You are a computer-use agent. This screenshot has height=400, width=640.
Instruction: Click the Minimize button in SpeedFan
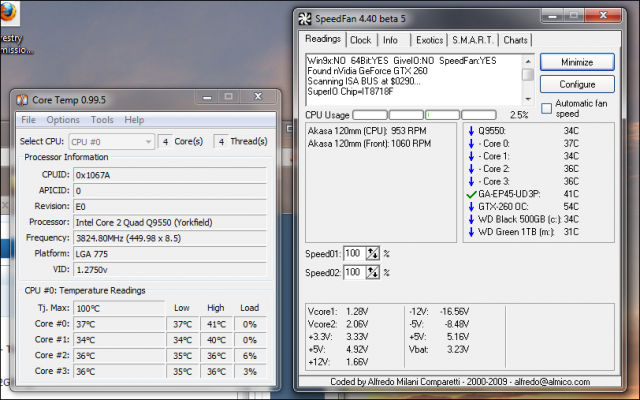[577, 62]
